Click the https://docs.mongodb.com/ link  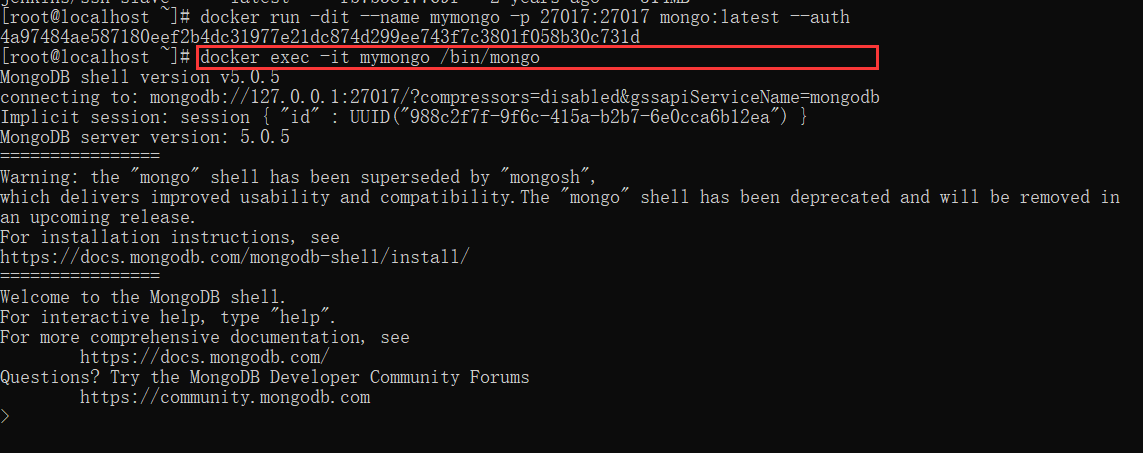tap(205, 357)
